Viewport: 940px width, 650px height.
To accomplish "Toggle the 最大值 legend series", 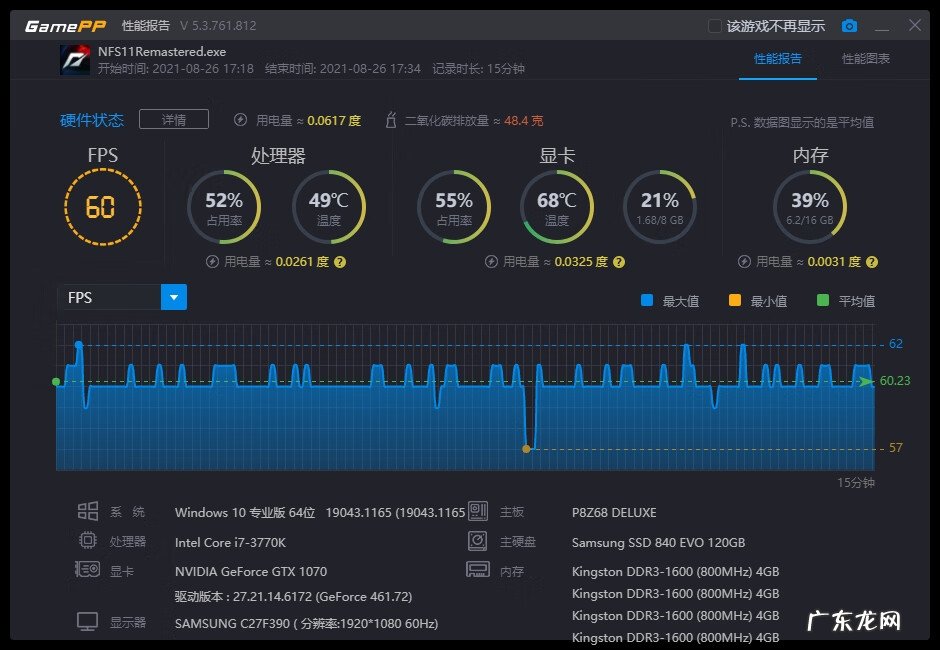I will 647,300.
